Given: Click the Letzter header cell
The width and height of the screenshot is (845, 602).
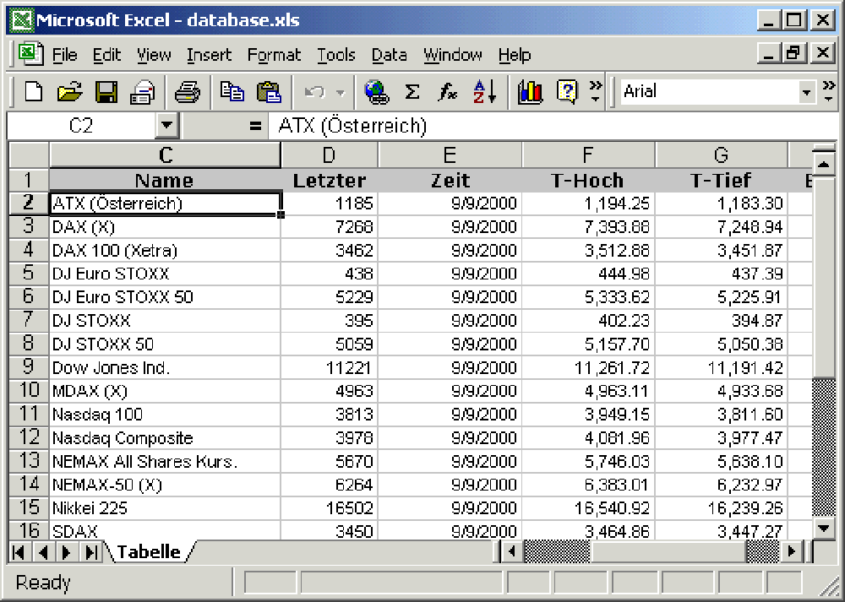Looking at the screenshot, I should pyautogui.click(x=329, y=181).
